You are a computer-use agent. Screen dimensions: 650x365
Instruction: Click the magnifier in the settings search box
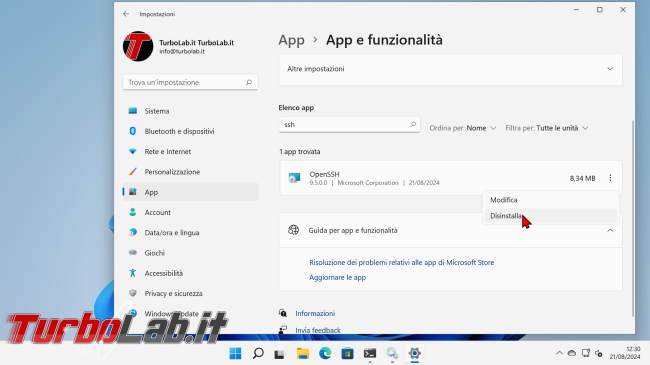point(249,82)
